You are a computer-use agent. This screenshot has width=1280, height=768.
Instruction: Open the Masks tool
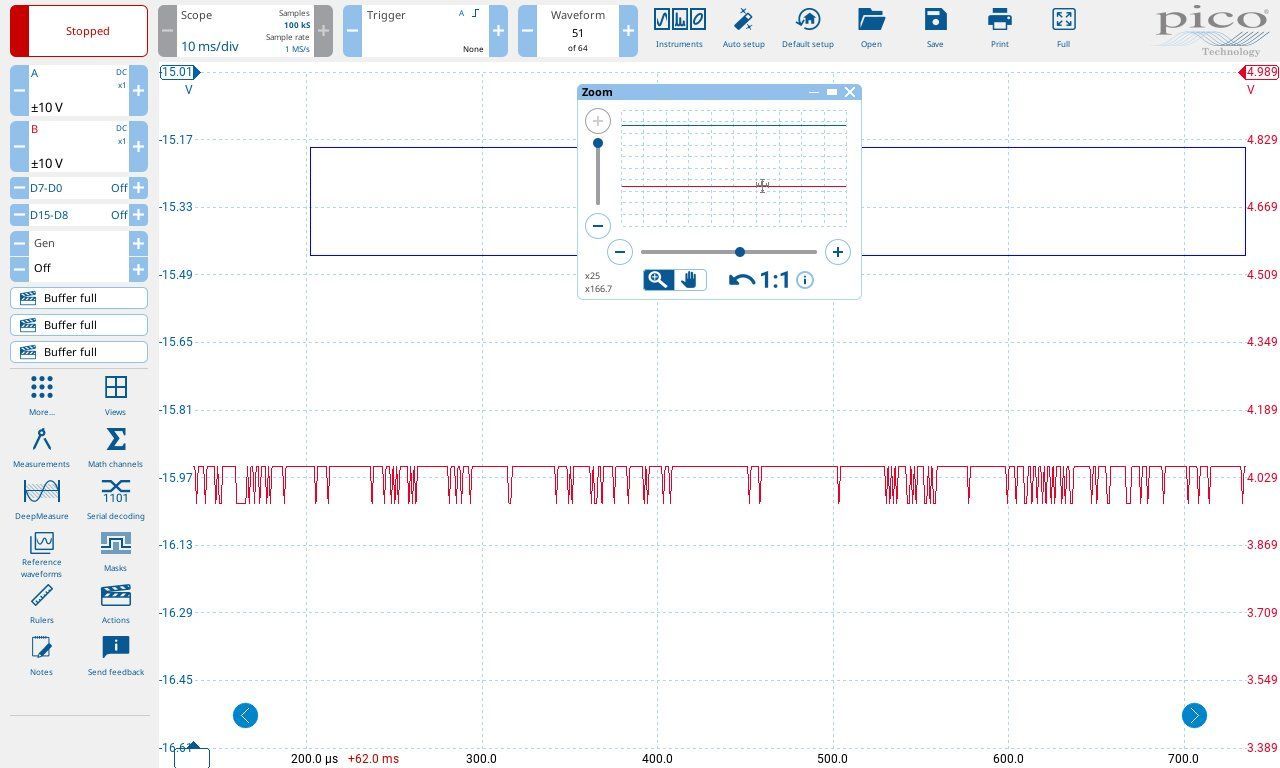[x=115, y=551]
